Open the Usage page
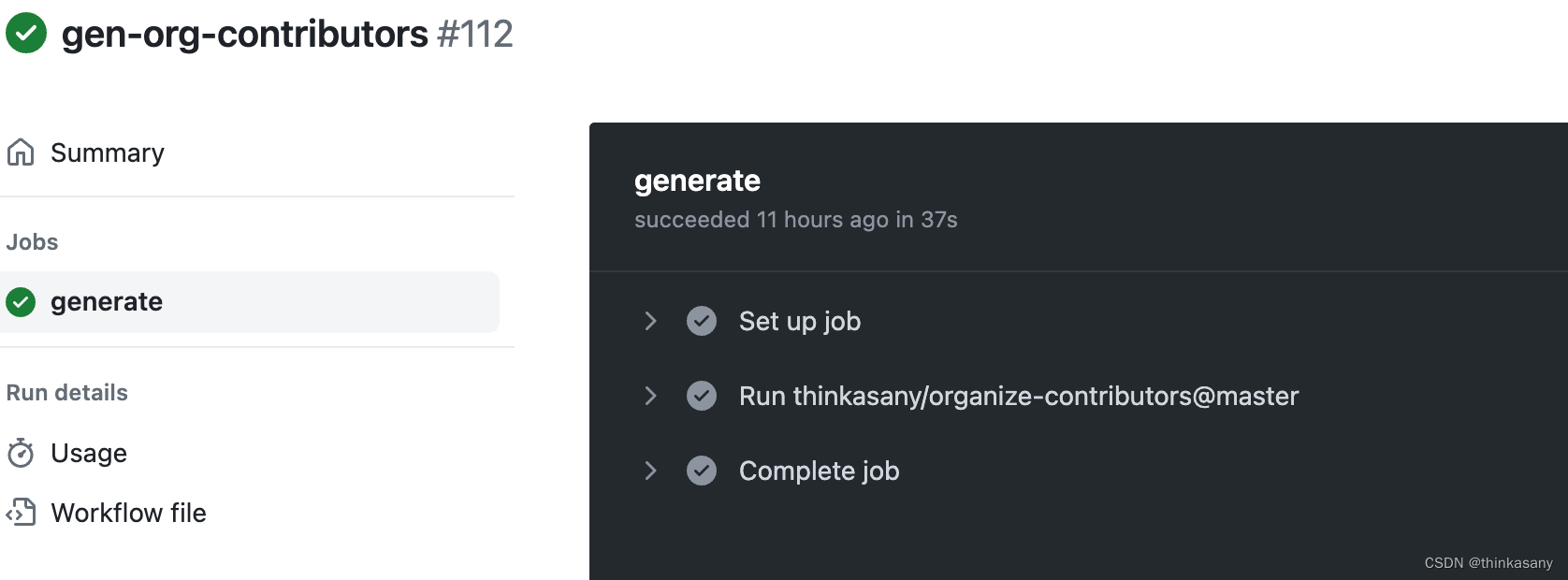This screenshot has height=580, width=1568. (89, 453)
